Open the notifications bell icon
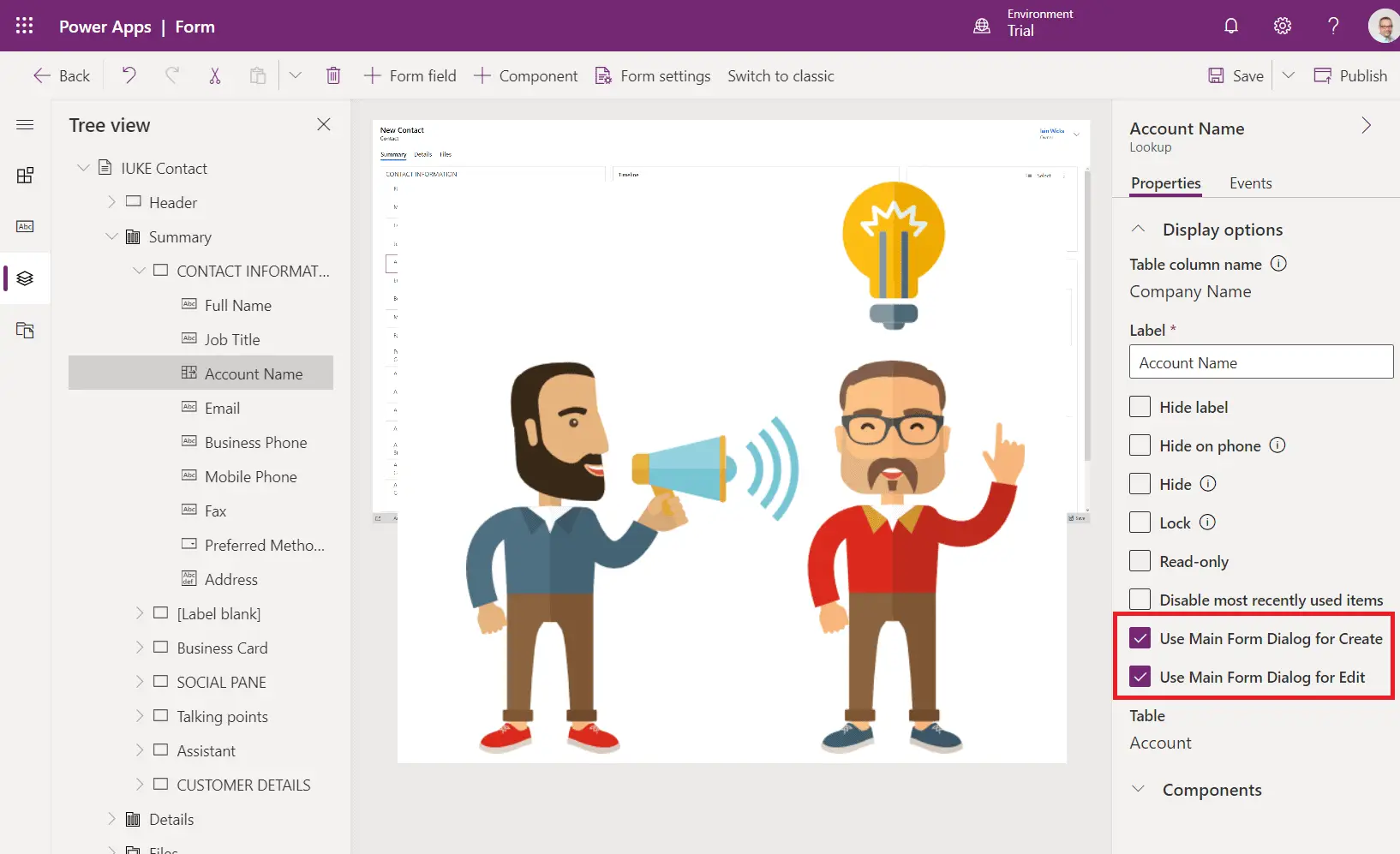1400x854 pixels. pyautogui.click(x=1231, y=26)
